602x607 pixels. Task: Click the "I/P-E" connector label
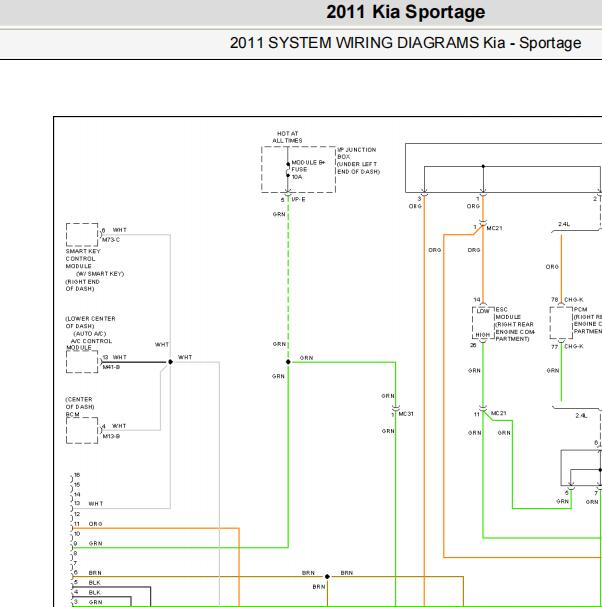point(298,199)
